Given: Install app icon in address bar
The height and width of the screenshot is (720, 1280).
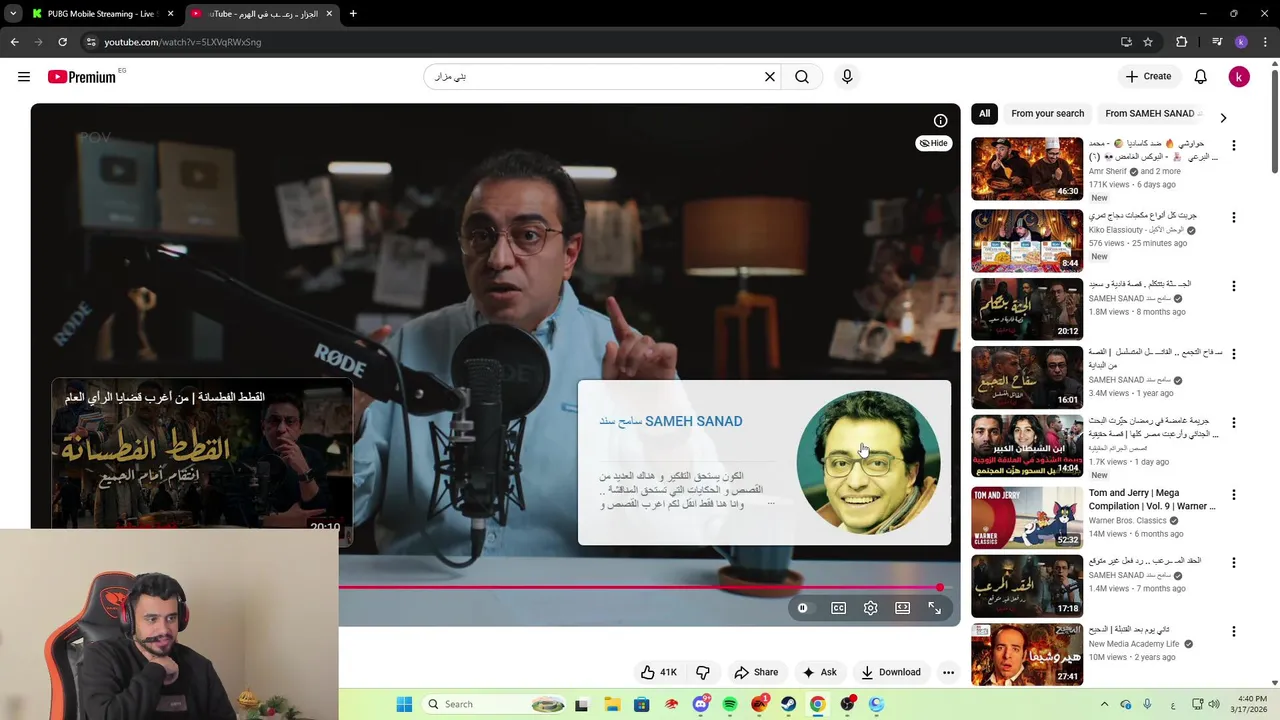Looking at the screenshot, I should [x=1126, y=42].
